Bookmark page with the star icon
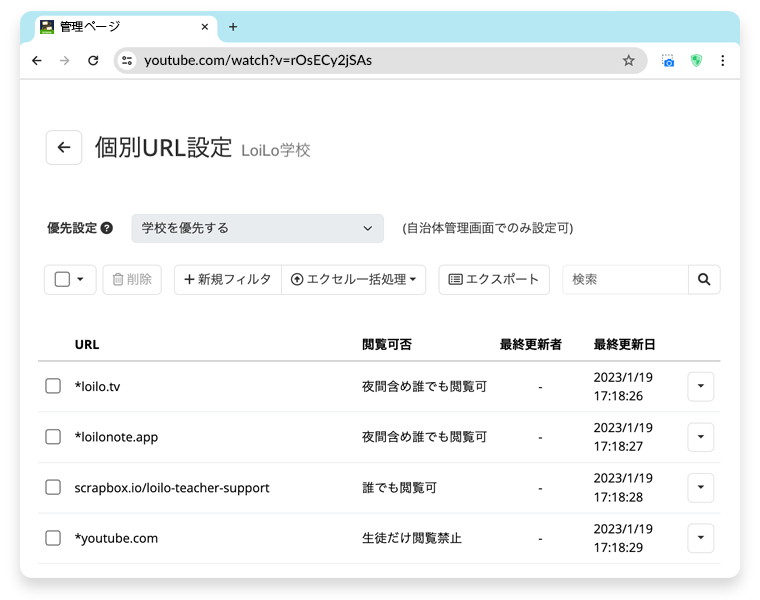The height and width of the screenshot is (600, 760). pyautogui.click(x=629, y=61)
